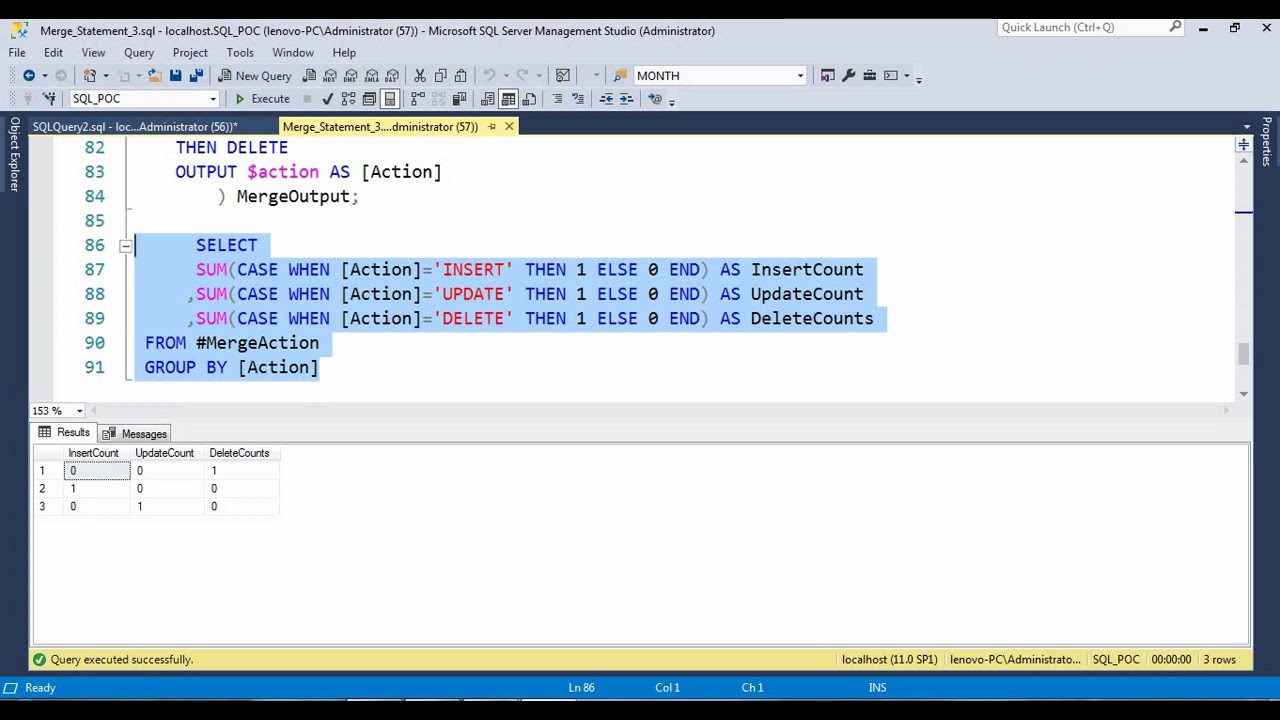Click the Navigate Backward arrow icon
1280x720 pixels.
[x=29, y=75]
